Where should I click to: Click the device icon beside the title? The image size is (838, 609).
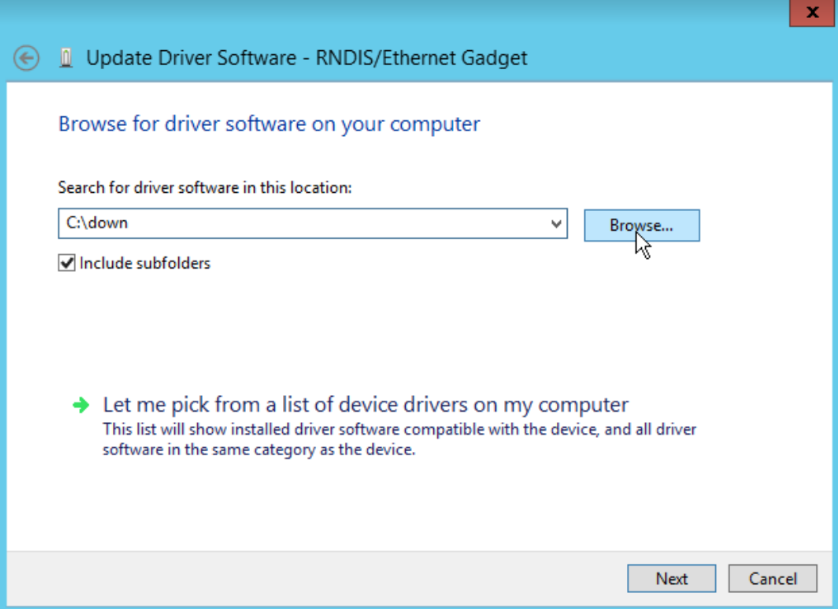click(66, 58)
